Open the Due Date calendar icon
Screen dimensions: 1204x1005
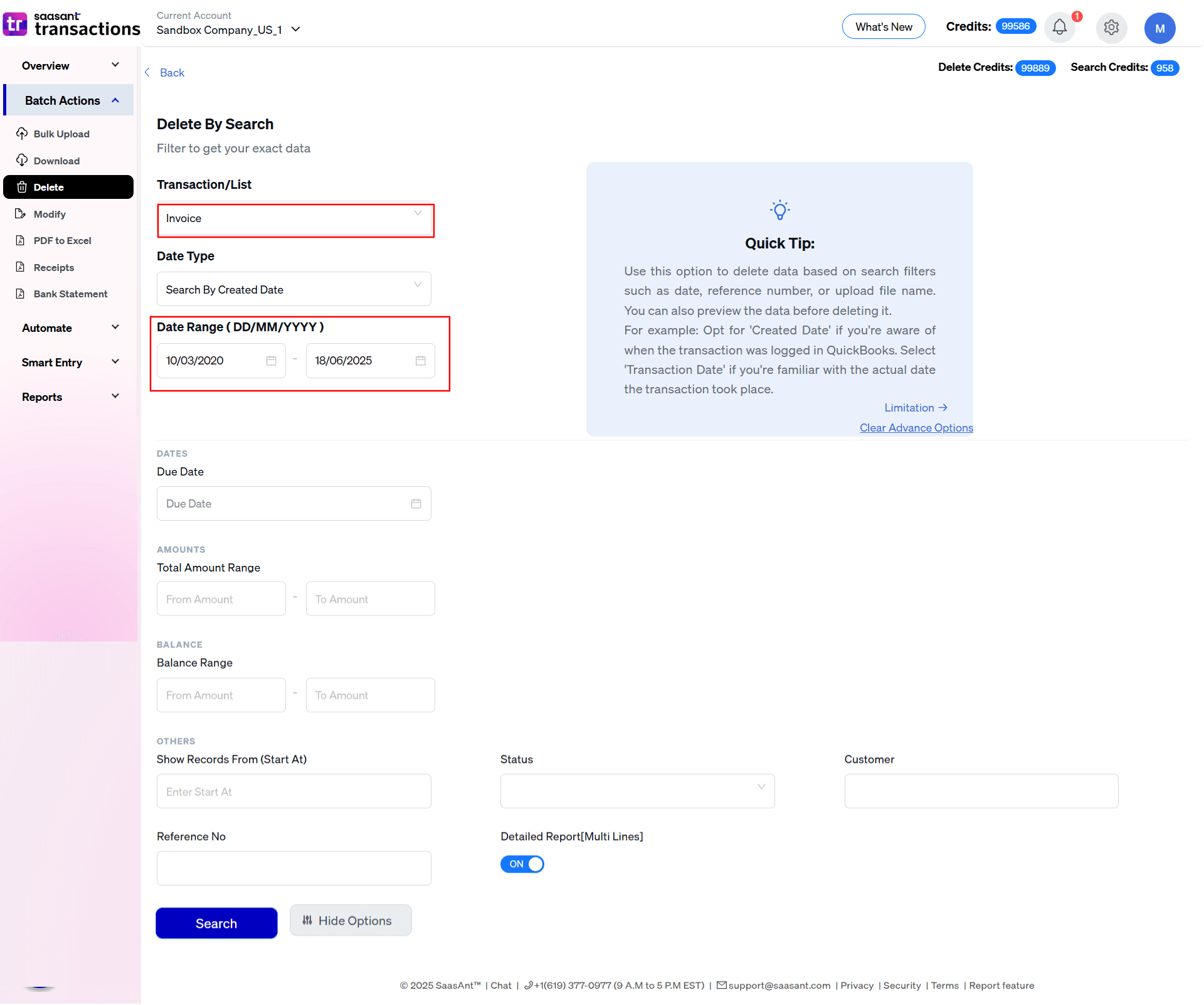[416, 504]
